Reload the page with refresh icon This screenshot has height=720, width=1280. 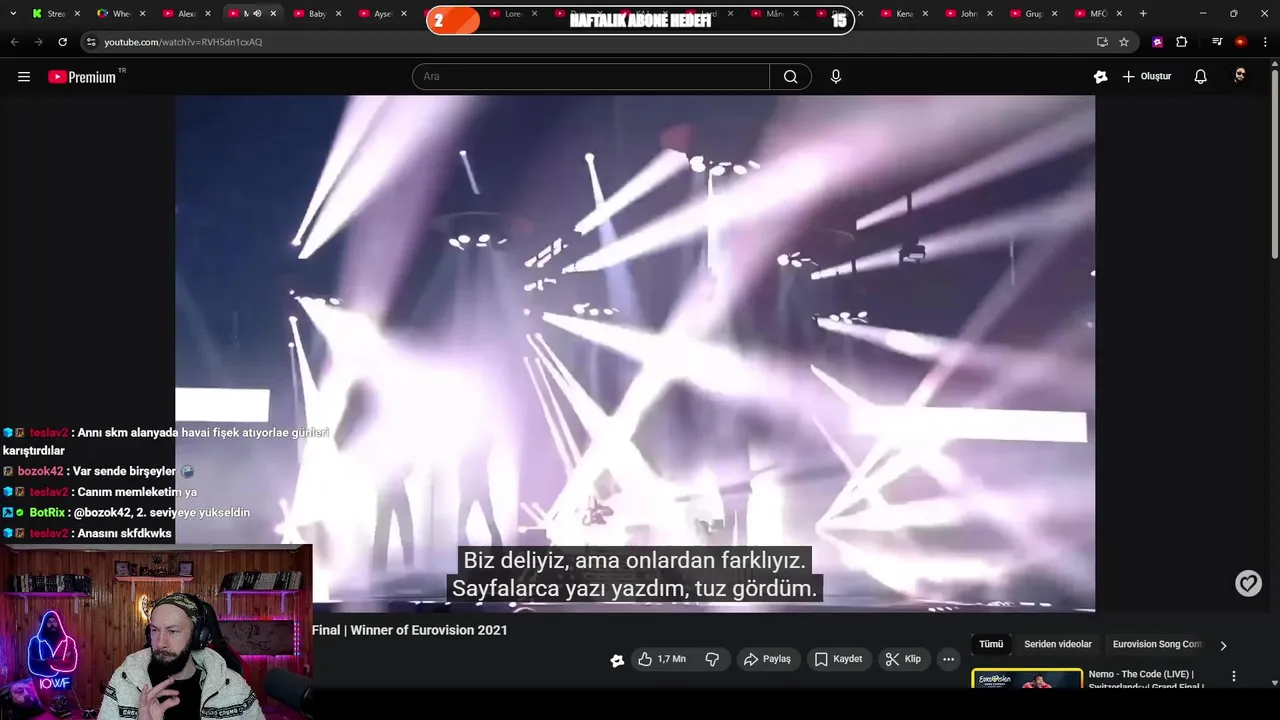tap(62, 42)
